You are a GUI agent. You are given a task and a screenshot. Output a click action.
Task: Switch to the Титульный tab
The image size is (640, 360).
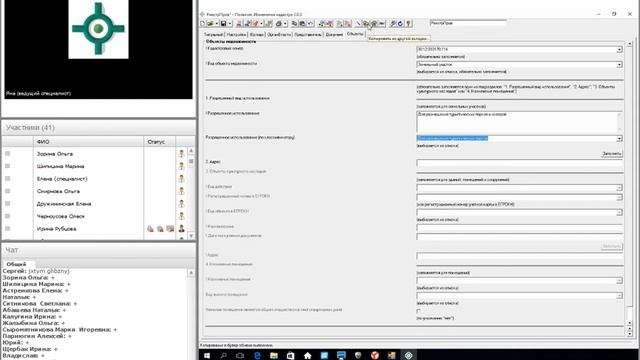[x=213, y=35]
